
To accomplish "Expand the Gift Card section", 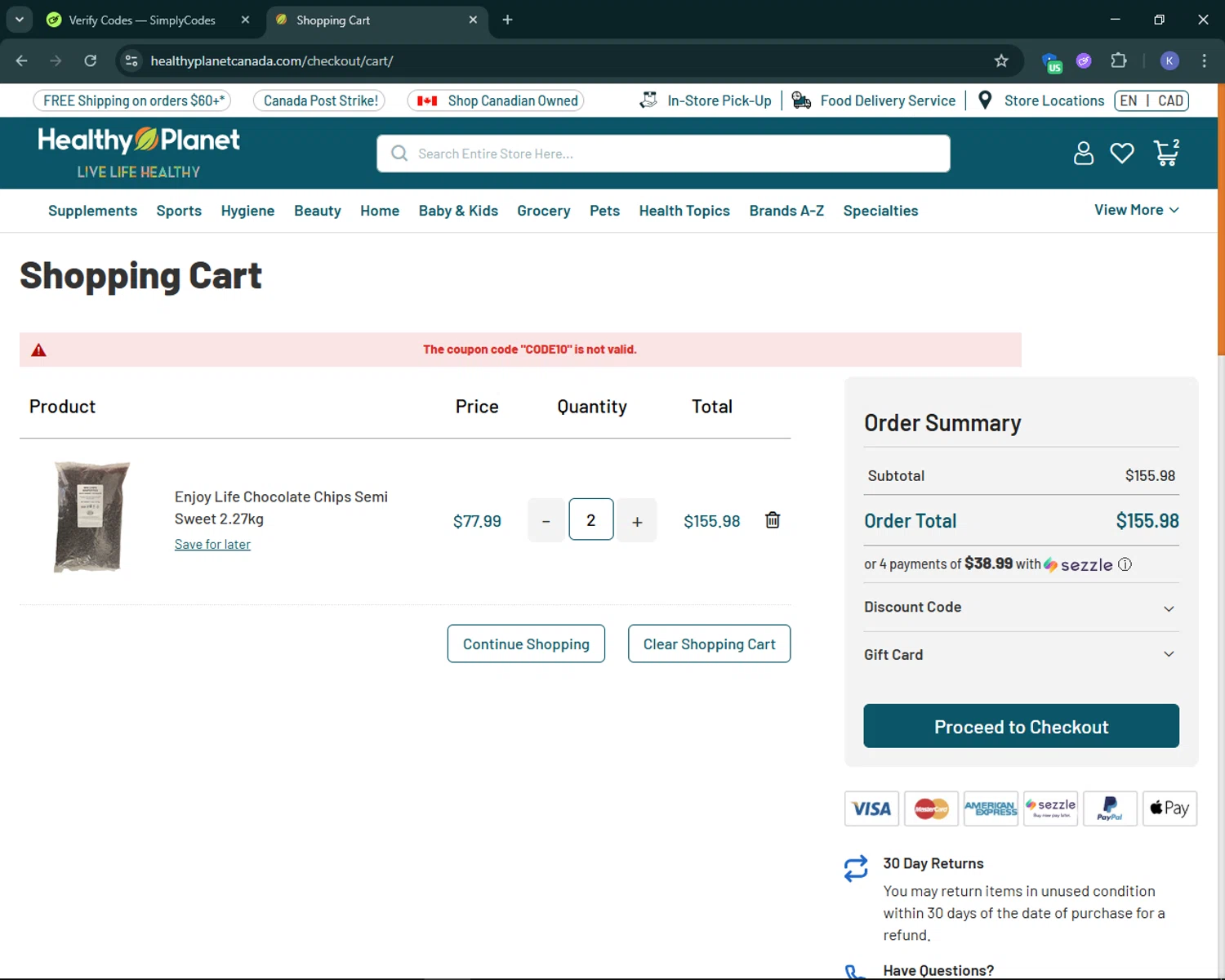I will click(1021, 654).
